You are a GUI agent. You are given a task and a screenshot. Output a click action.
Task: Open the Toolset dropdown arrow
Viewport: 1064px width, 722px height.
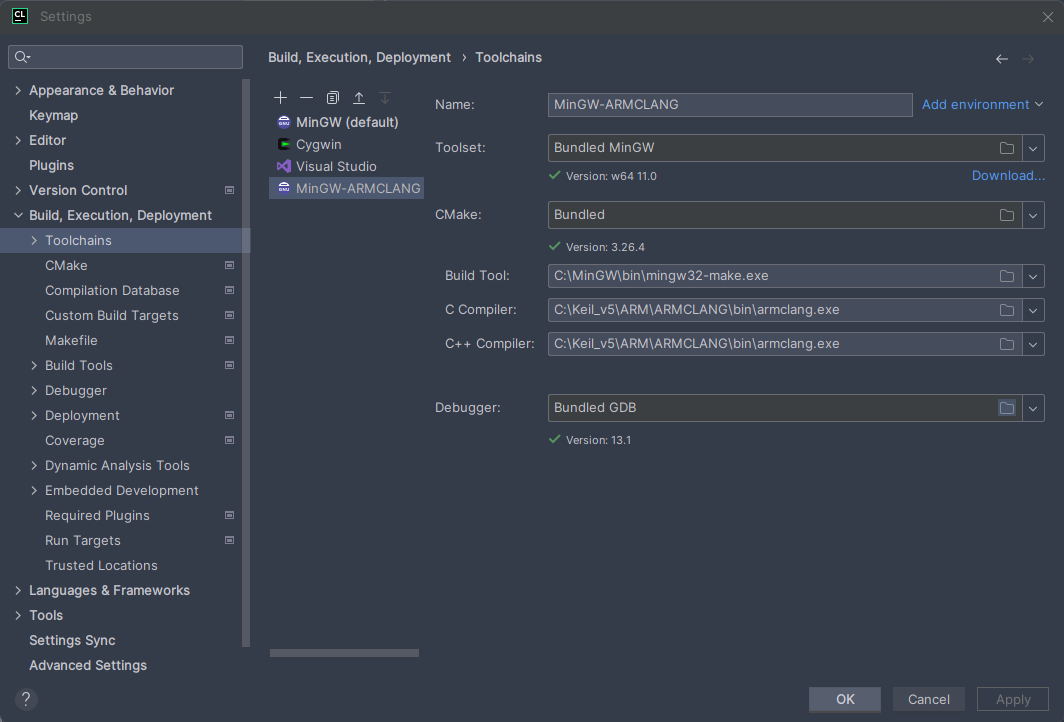[x=1033, y=148]
